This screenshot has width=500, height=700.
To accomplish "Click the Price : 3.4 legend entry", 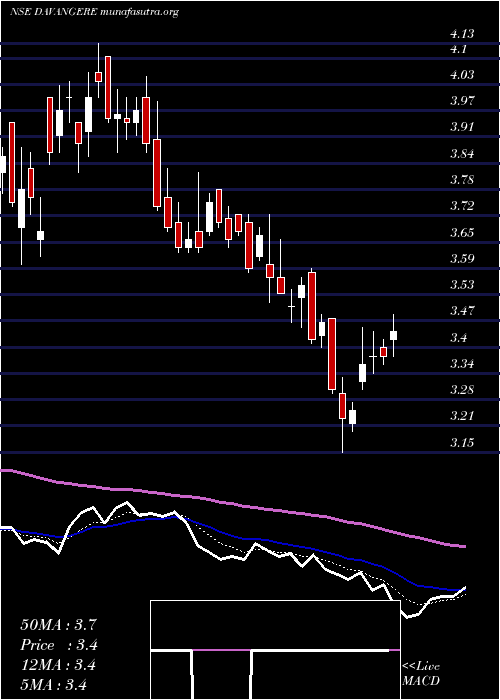I will (x=59, y=645).
